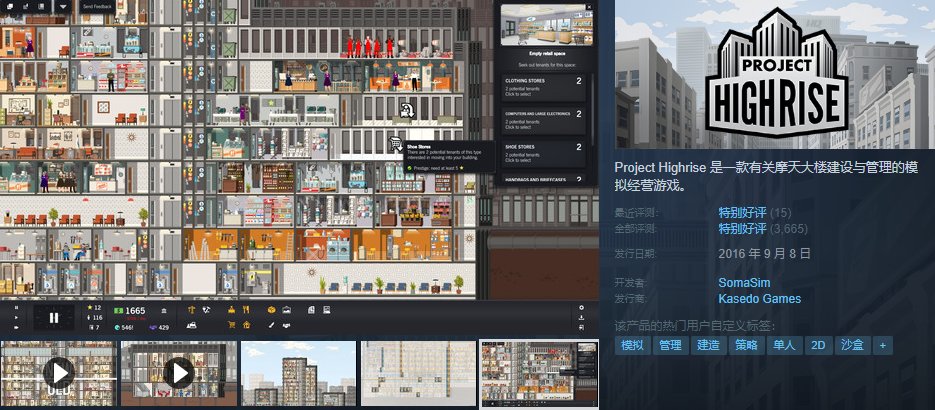Click the 单人 tag

coord(784,345)
